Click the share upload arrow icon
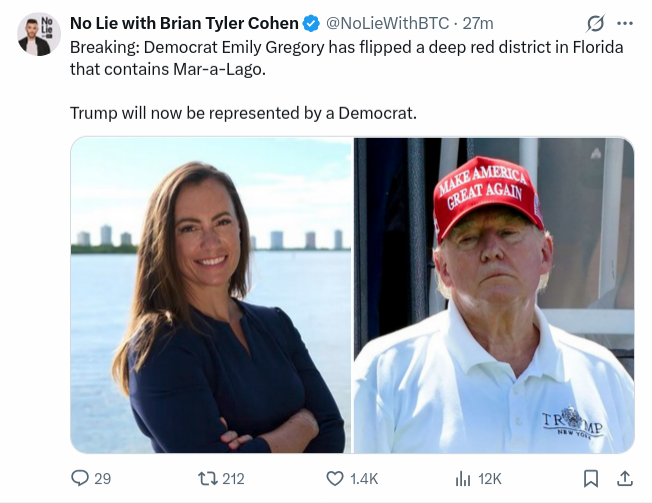The height and width of the screenshot is (503, 652). [625, 479]
